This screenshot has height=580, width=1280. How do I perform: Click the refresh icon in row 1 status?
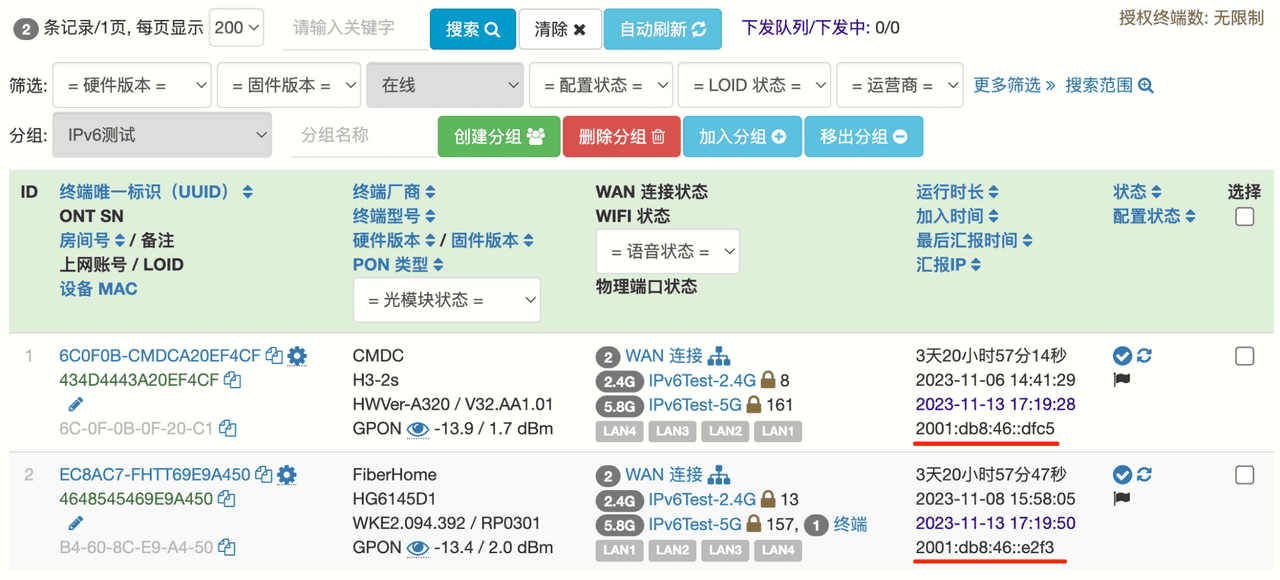1144,356
